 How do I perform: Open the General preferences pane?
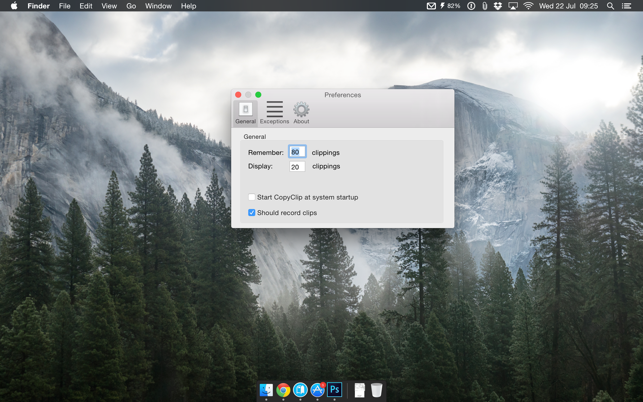point(245,112)
